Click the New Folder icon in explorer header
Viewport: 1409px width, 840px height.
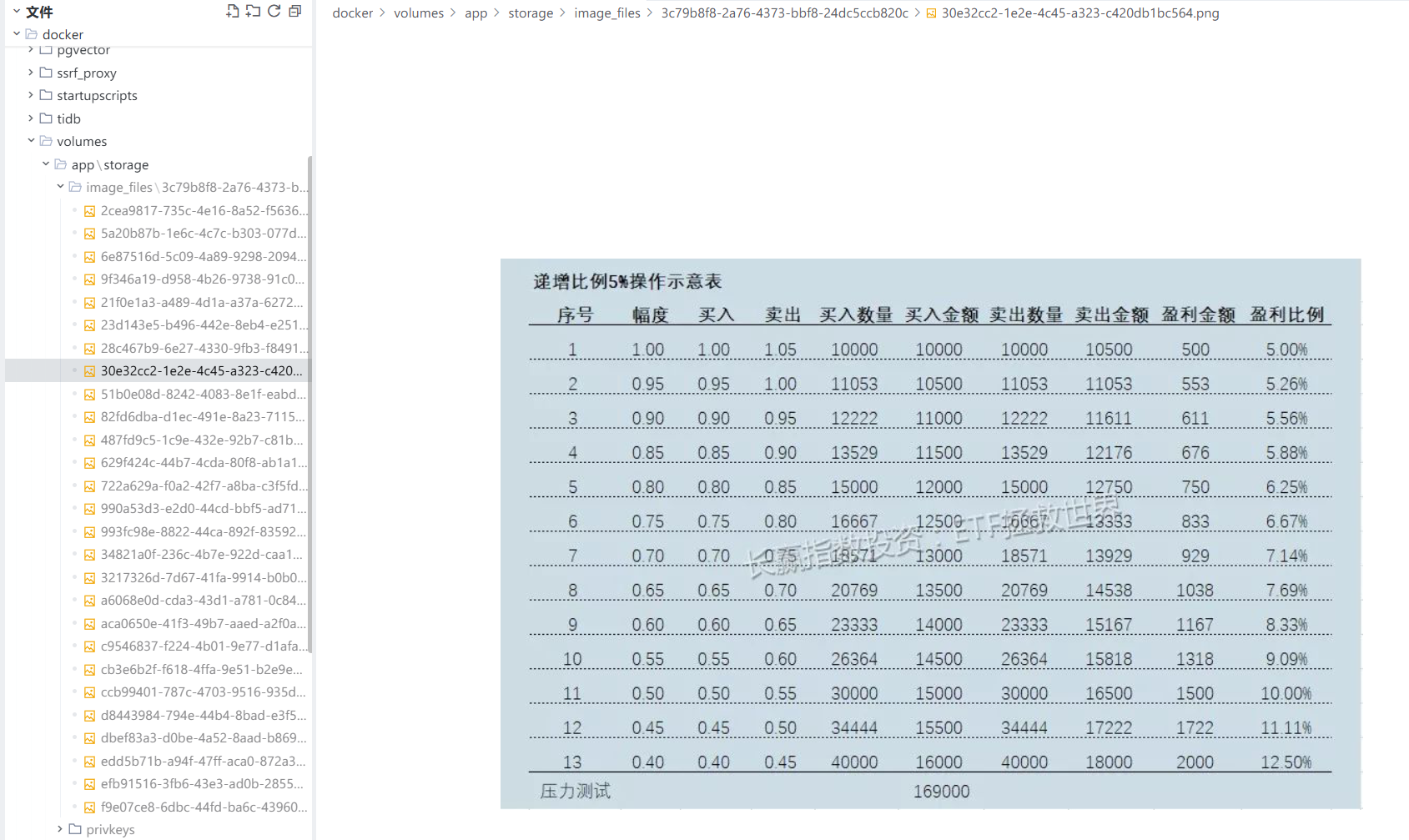[253, 11]
